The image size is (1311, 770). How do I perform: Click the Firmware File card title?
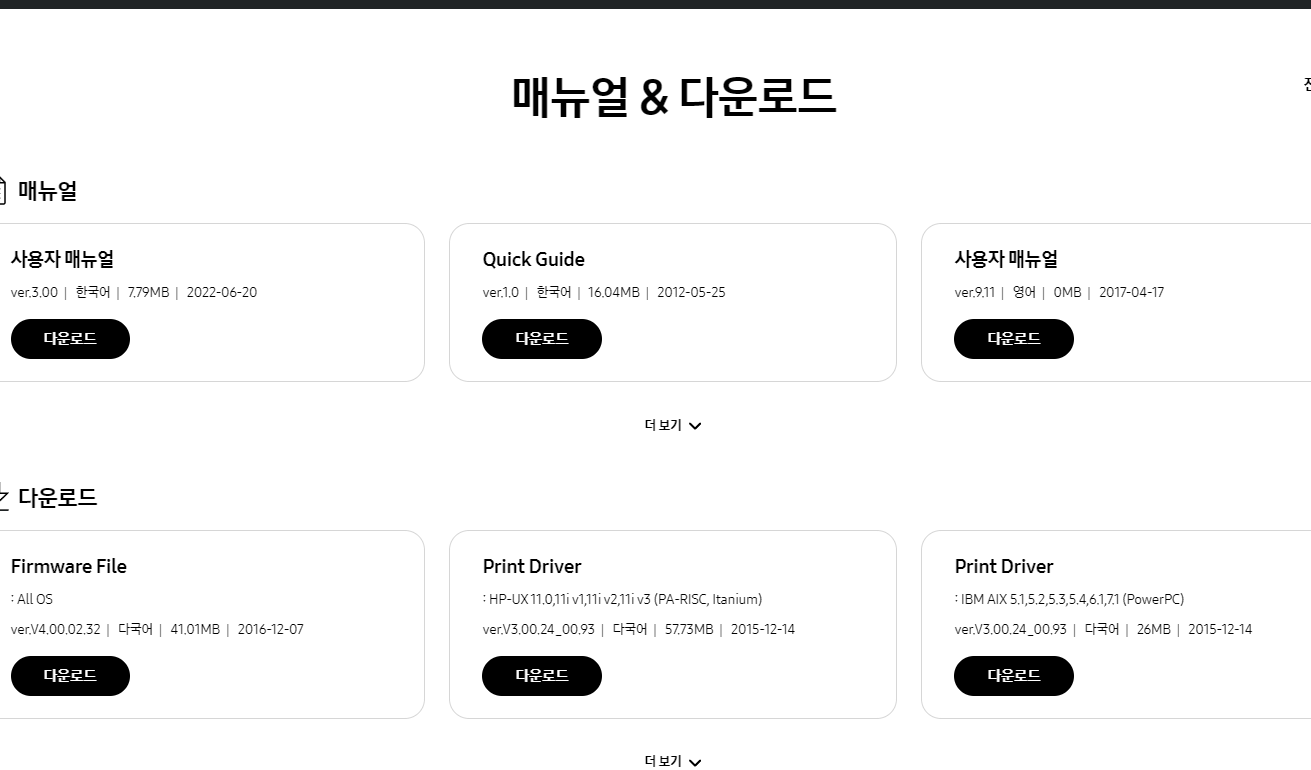point(68,566)
